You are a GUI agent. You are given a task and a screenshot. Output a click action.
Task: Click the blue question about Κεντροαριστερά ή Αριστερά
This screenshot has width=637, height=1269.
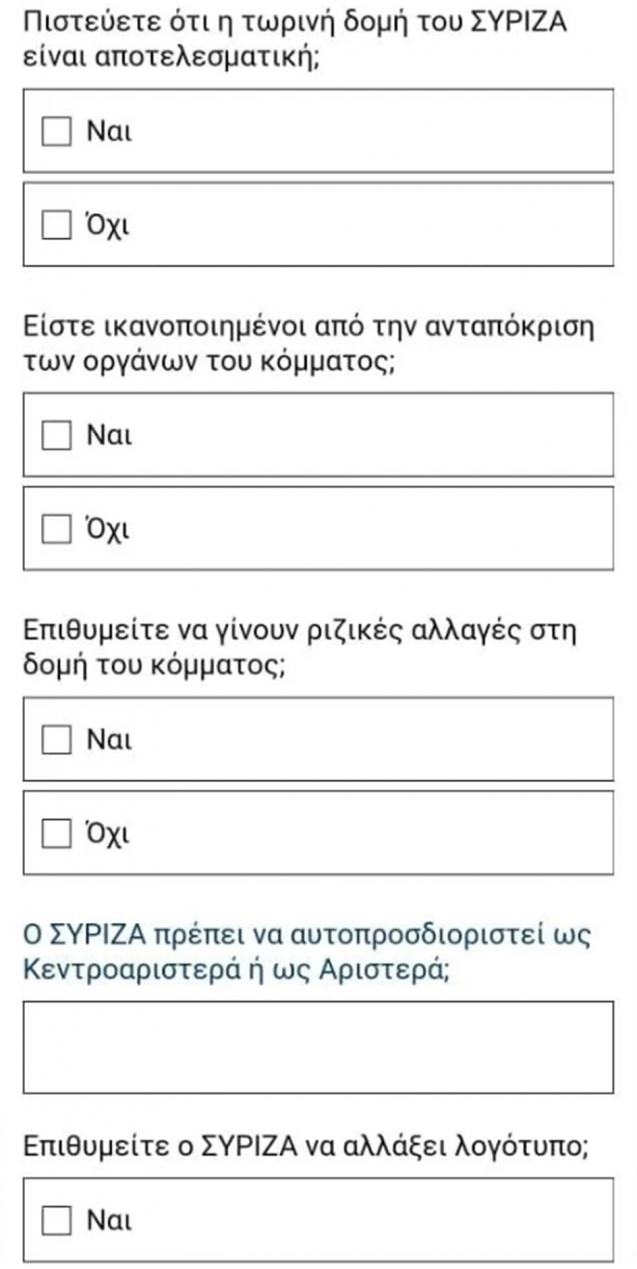pos(307,952)
